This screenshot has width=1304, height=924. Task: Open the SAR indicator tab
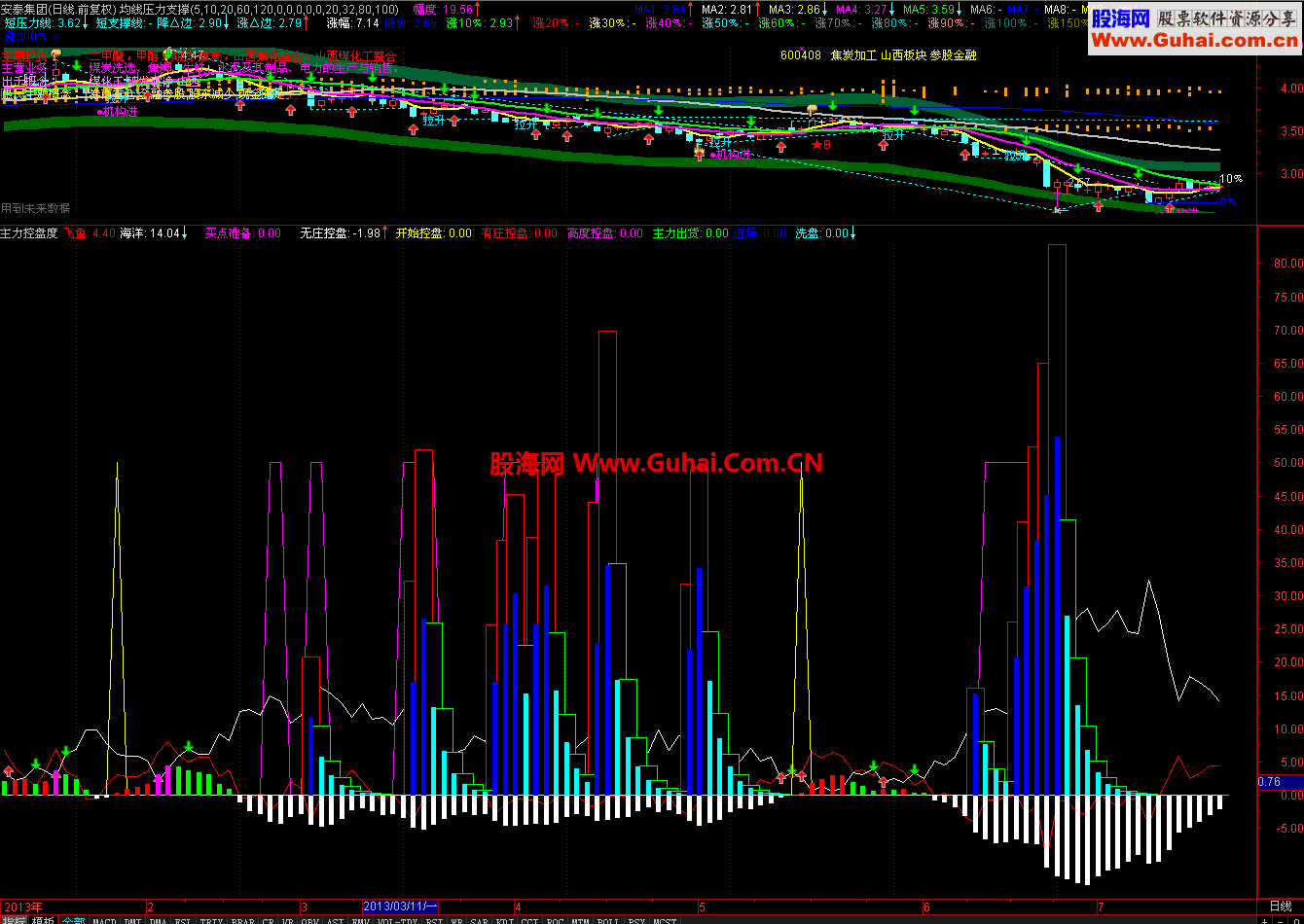click(x=480, y=919)
